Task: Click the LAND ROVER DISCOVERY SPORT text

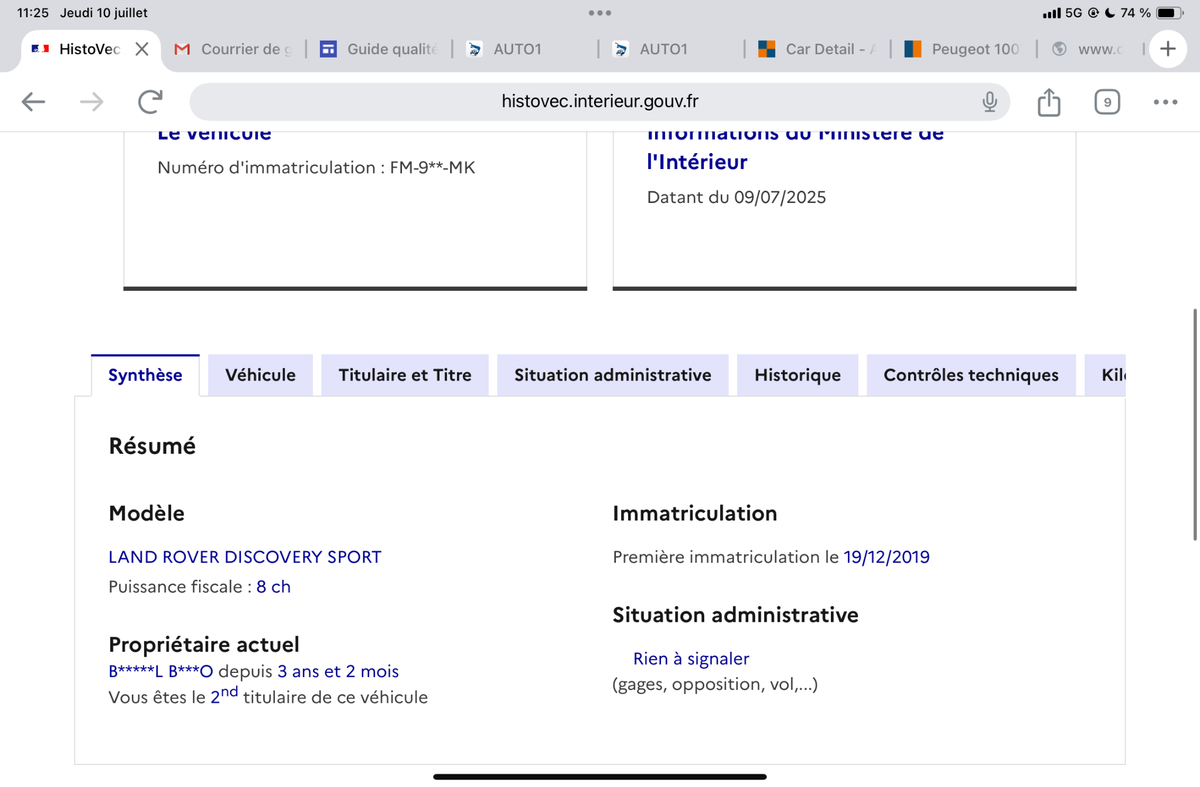Action: pyautogui.click(x=245, y=557)
